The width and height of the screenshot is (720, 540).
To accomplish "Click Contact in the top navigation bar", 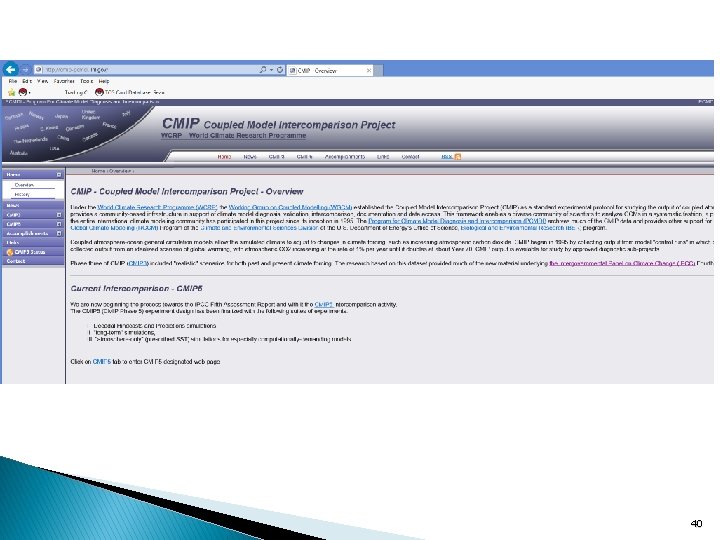I will click(x=411, y=157).
